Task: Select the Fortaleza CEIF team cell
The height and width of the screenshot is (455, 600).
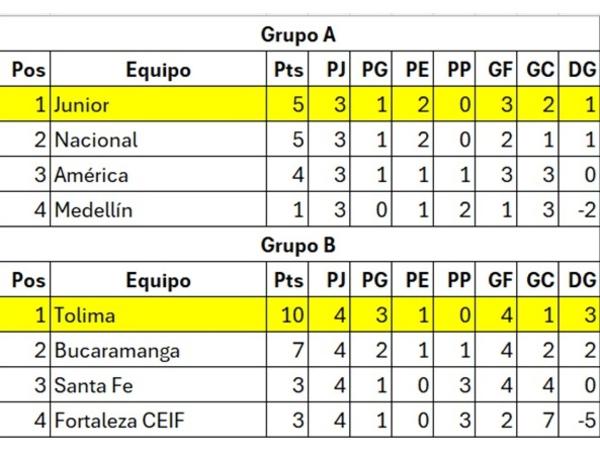Action: point(158,421)
